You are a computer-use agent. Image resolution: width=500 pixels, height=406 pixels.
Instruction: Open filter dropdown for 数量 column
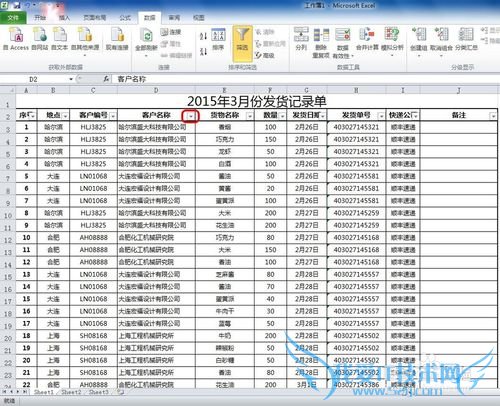tap(282, 116)
